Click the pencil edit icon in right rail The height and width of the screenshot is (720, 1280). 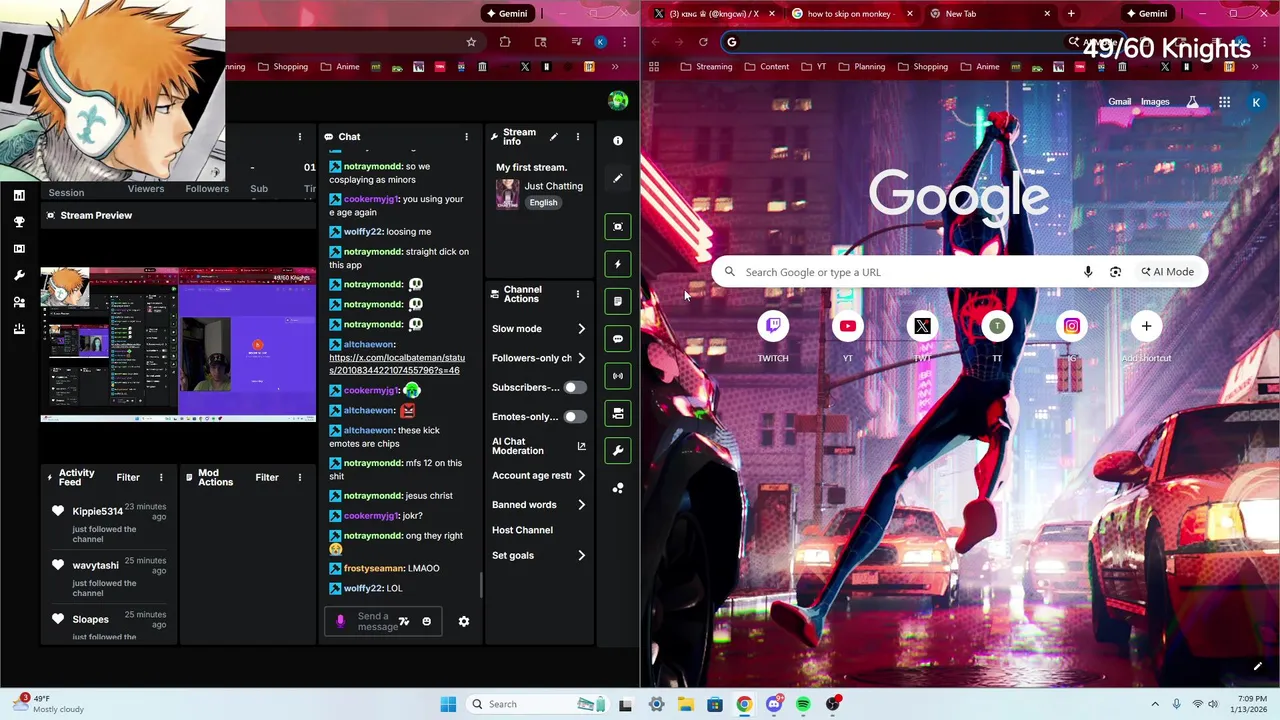(618, 178)
